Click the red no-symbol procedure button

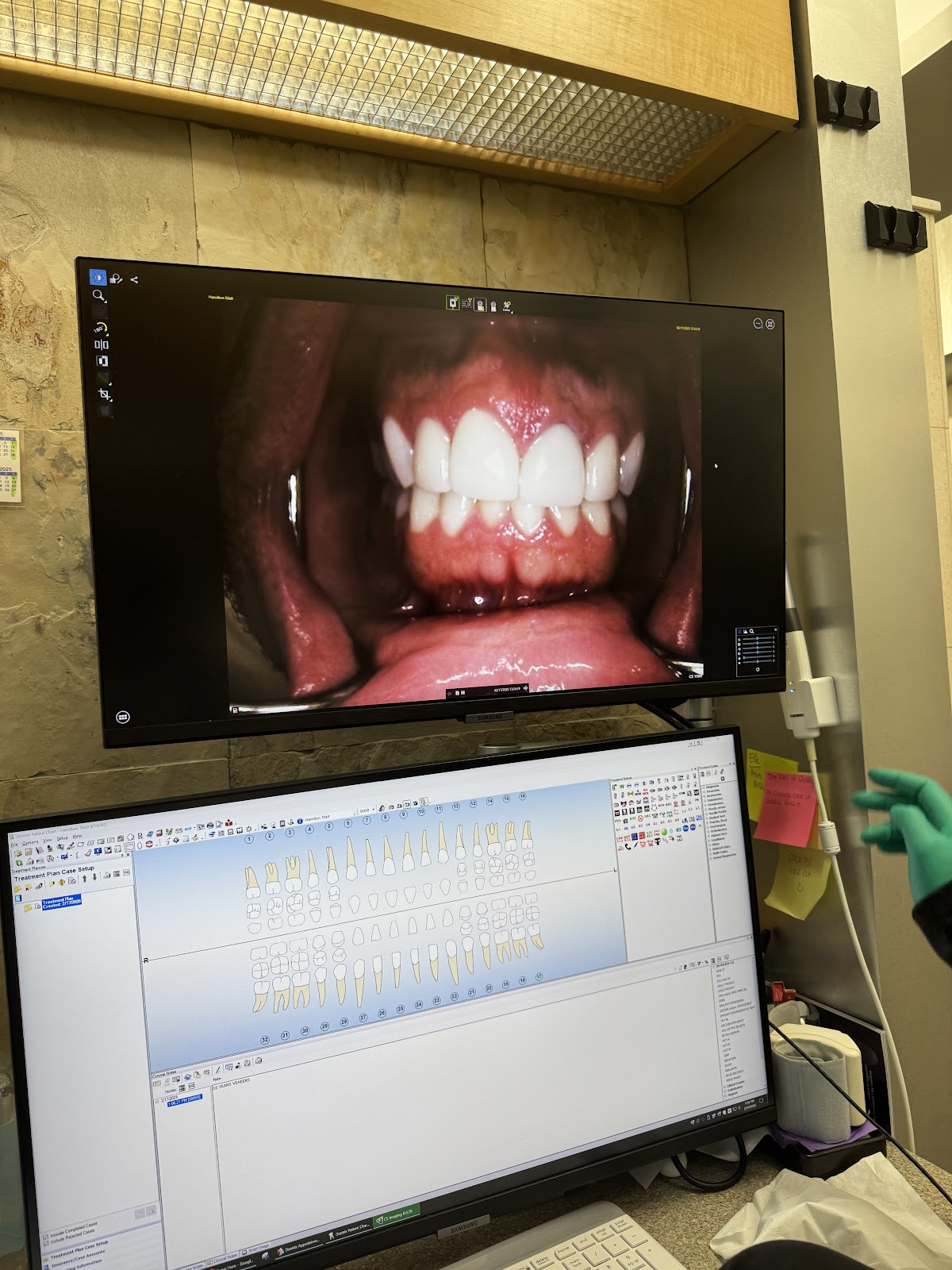click(640, 818)
